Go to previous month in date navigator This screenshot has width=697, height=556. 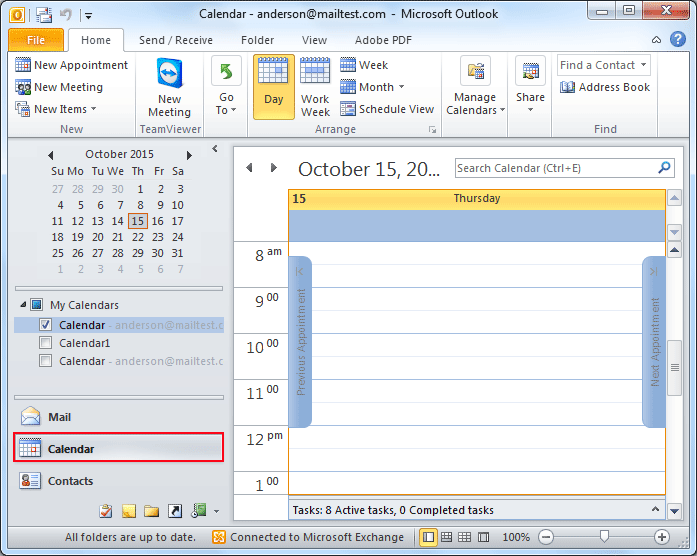(x=51, y=155)
